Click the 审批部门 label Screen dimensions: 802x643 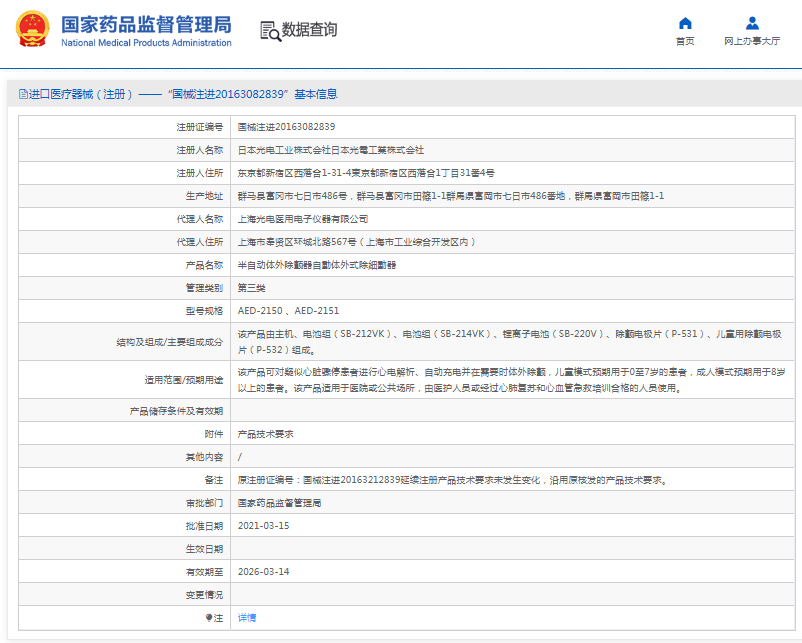point(205,503)
